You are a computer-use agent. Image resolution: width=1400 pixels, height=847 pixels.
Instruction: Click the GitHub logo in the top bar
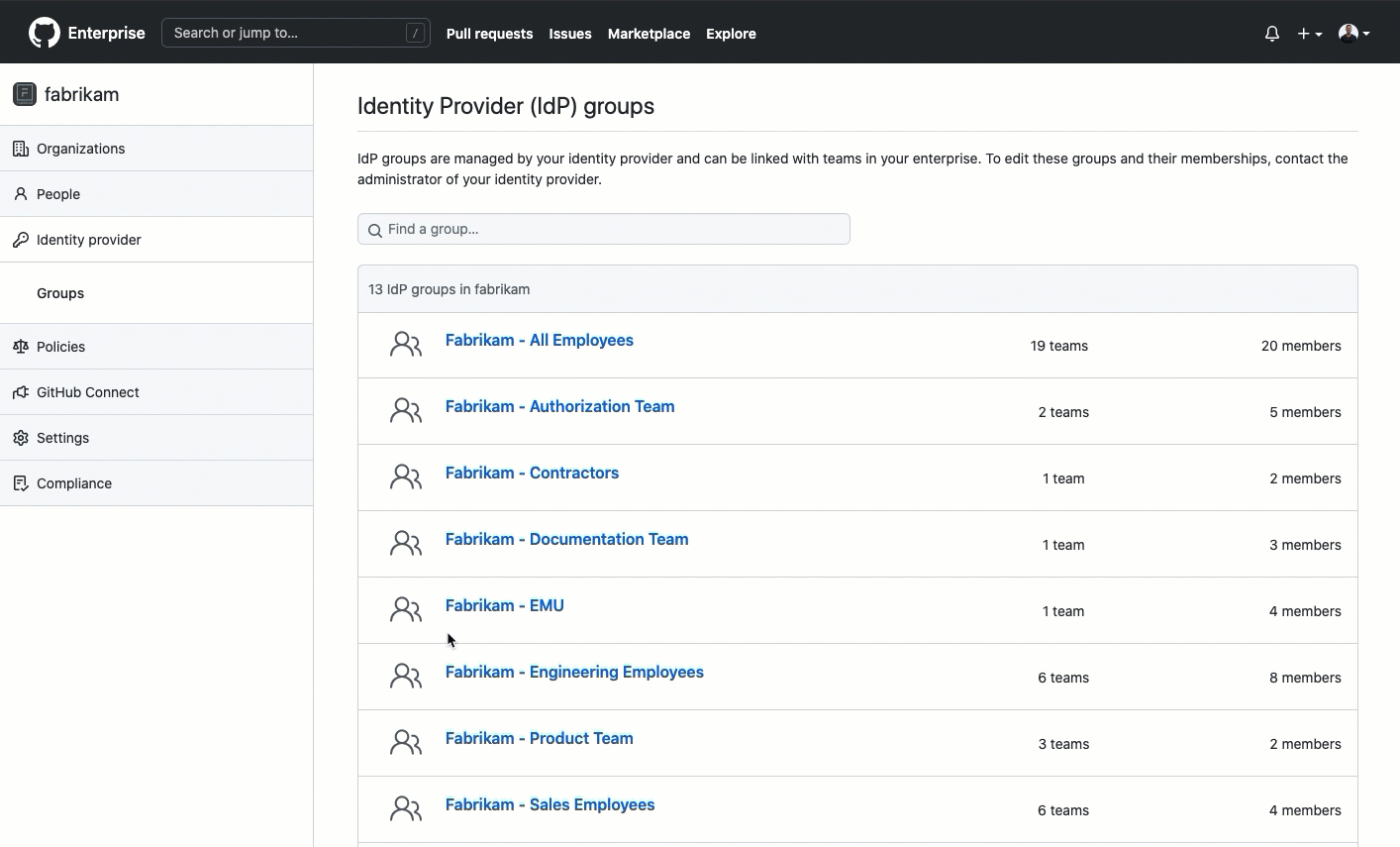(44, 32)
